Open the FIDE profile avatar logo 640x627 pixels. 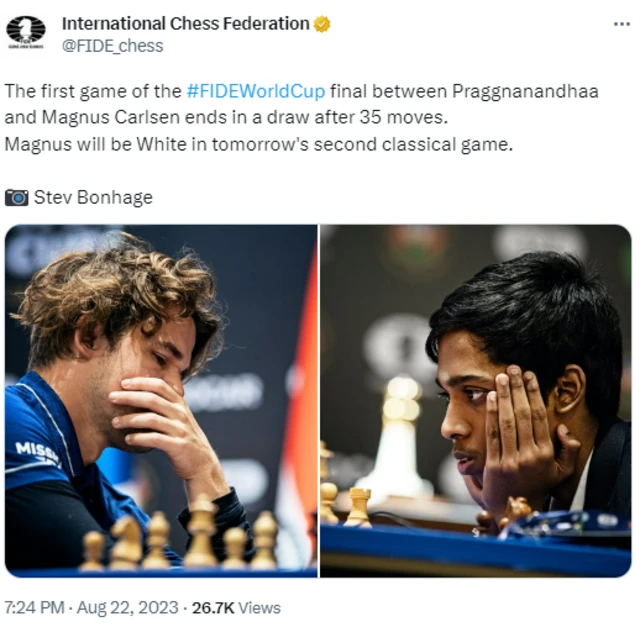[x=26, y=33]
